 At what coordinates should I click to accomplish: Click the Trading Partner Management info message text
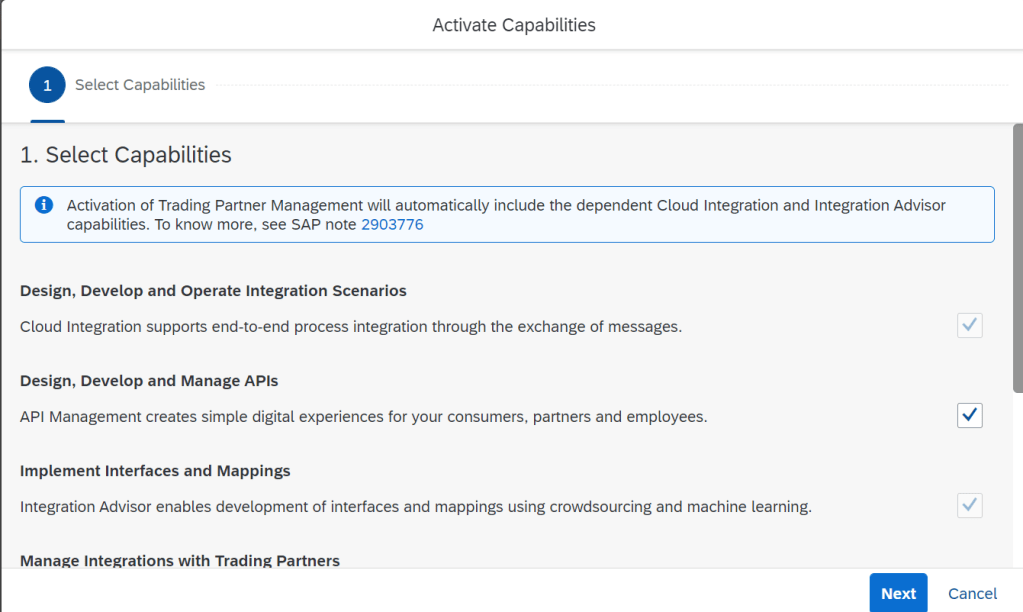point(505,206)
